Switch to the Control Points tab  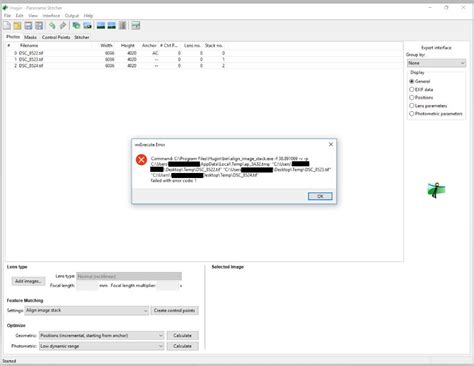tap(56, 37)
